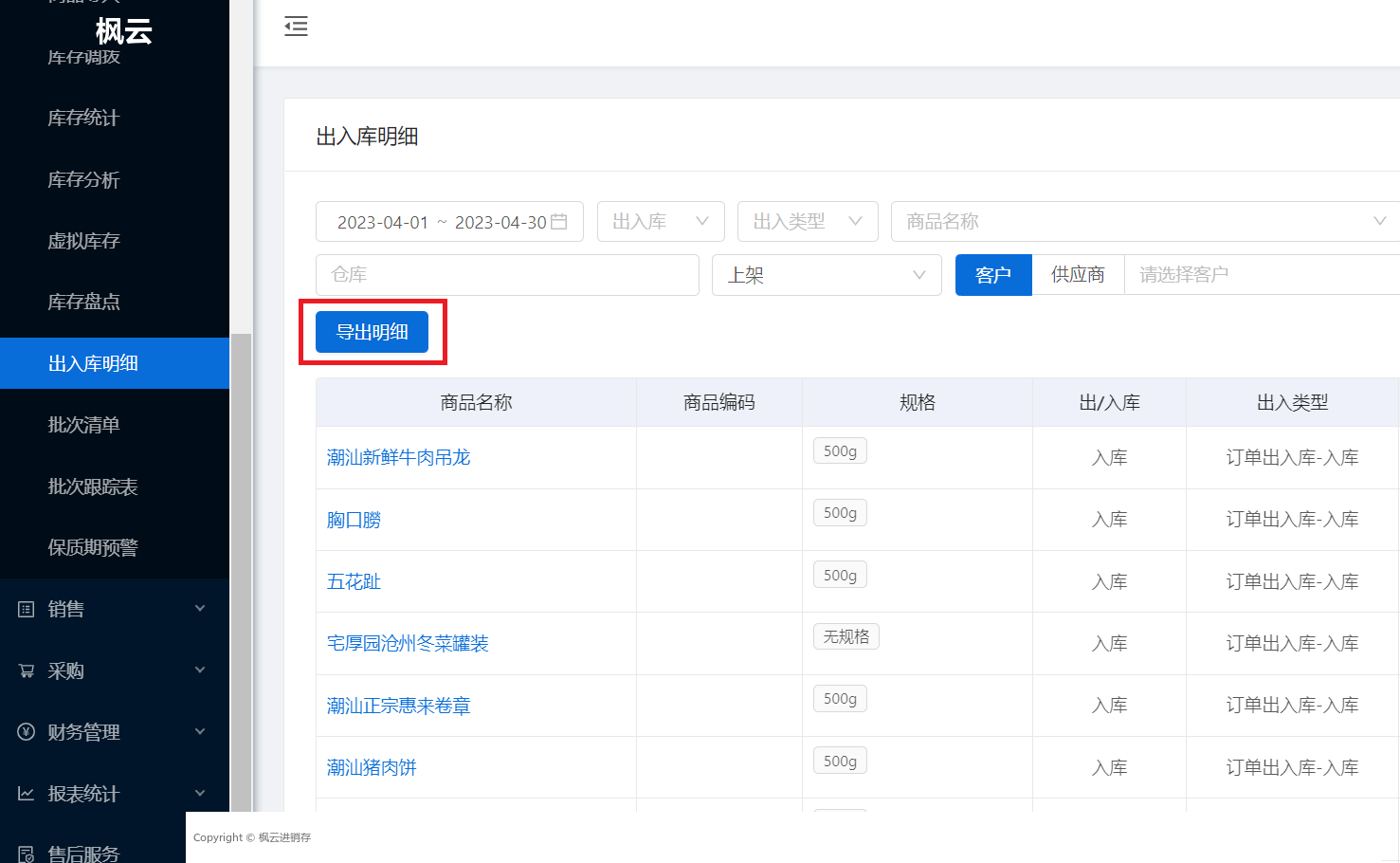Open the product link 胸口朥
Image resolution: width=1400 pixels, height=863 pixels.
(x=354, y=521)
